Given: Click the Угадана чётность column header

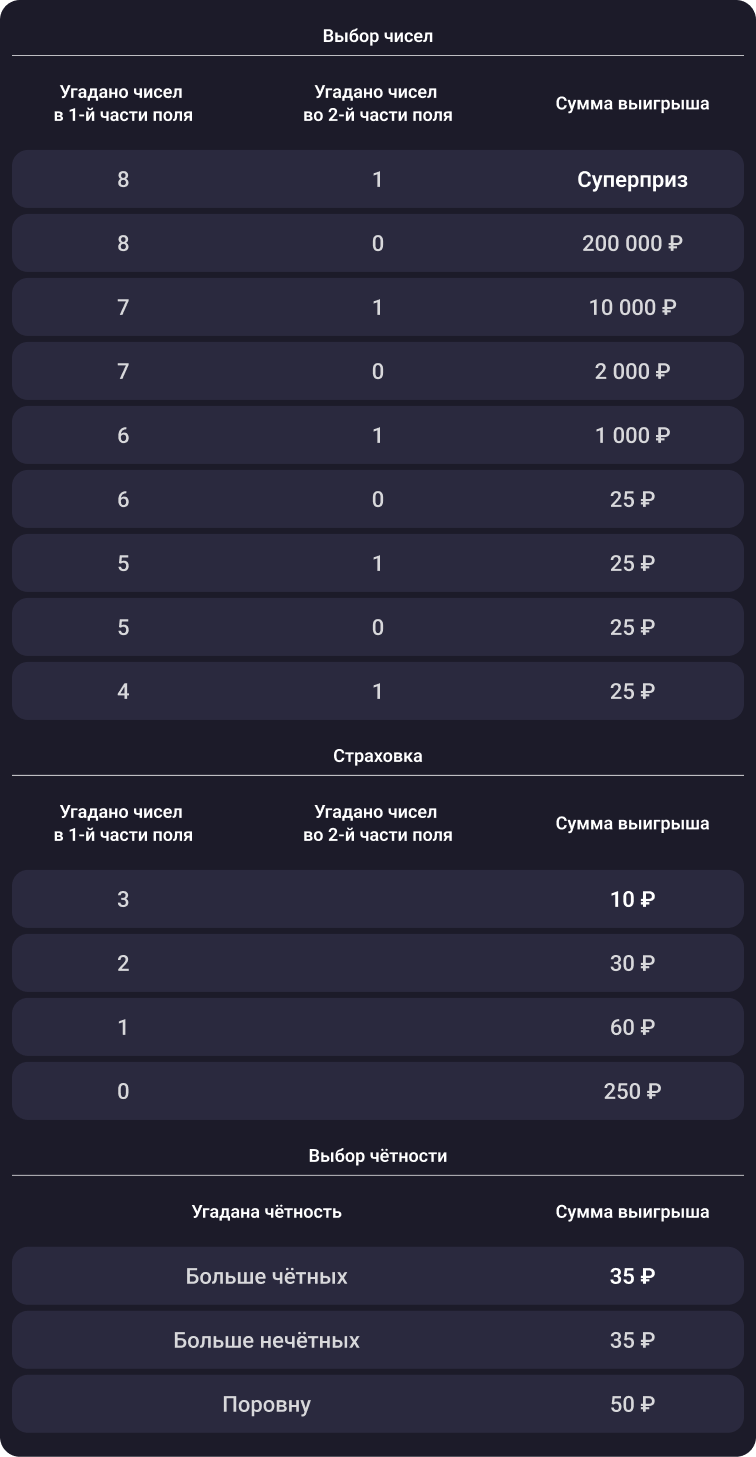Looking at the screenshot, I should [x=267, y=1212].
